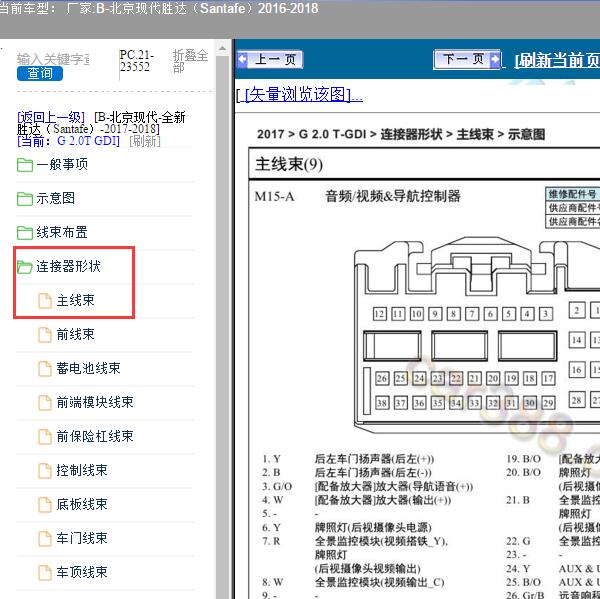This screenshot has width=600, height=599.
Task: Click the 音频/视频&导航控制器 title
Action: pyautogui.click(x=393, y=196)
